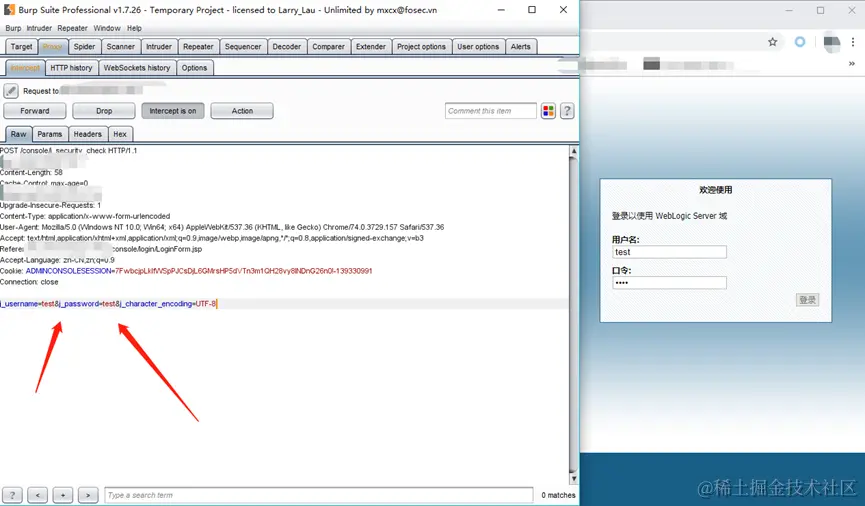Open the highlight color picker icon

pyautogui.click(x=548, y=111)
